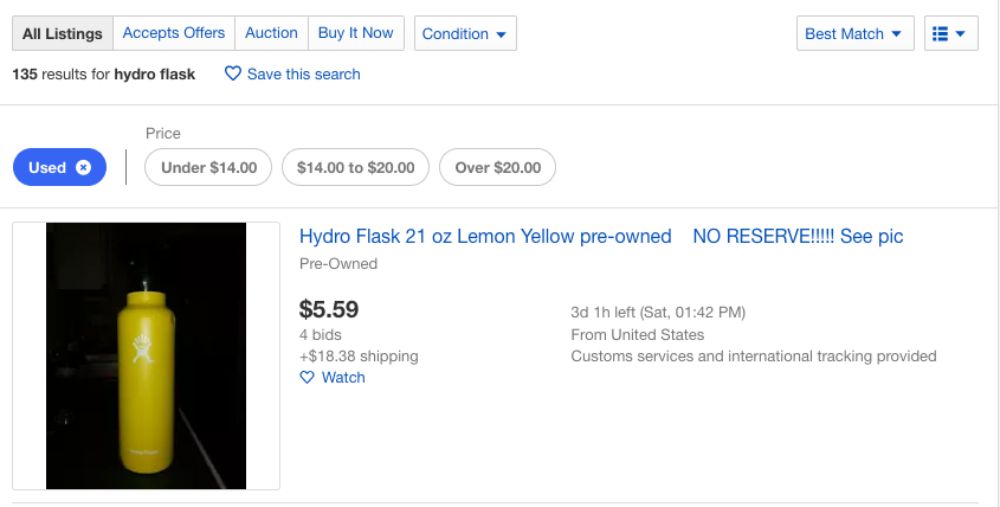1000x507 pixels.
Task: Select the All Listings tab
Action: pos(62,33)
